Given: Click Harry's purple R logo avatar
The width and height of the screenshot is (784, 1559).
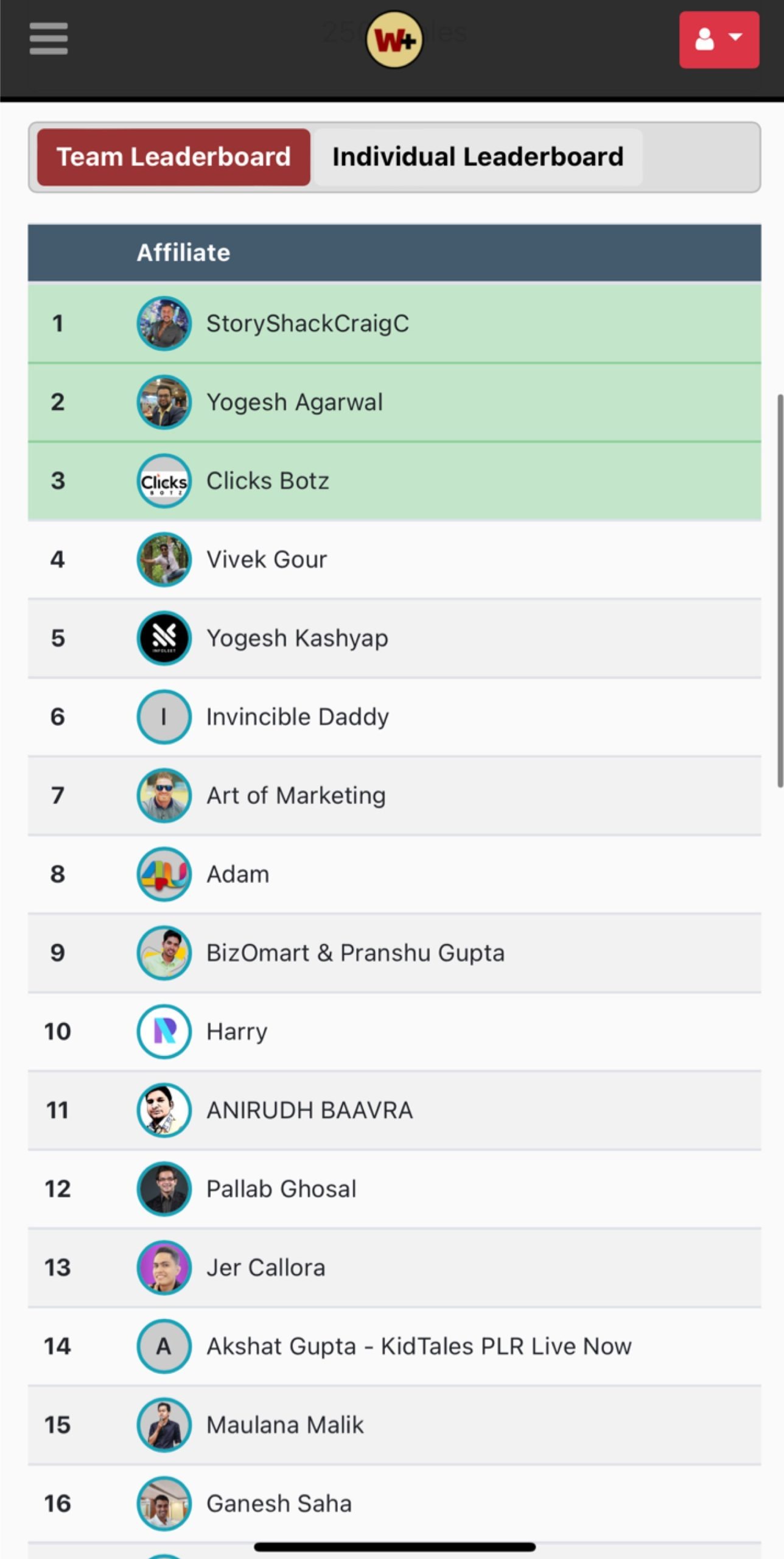Looking at the screenshot, I should pyautogui.click(x=164, y=1032).
